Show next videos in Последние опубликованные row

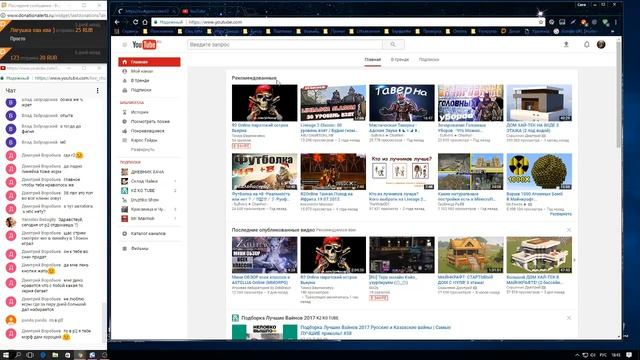pyautogui.click(x=574, y=260)
